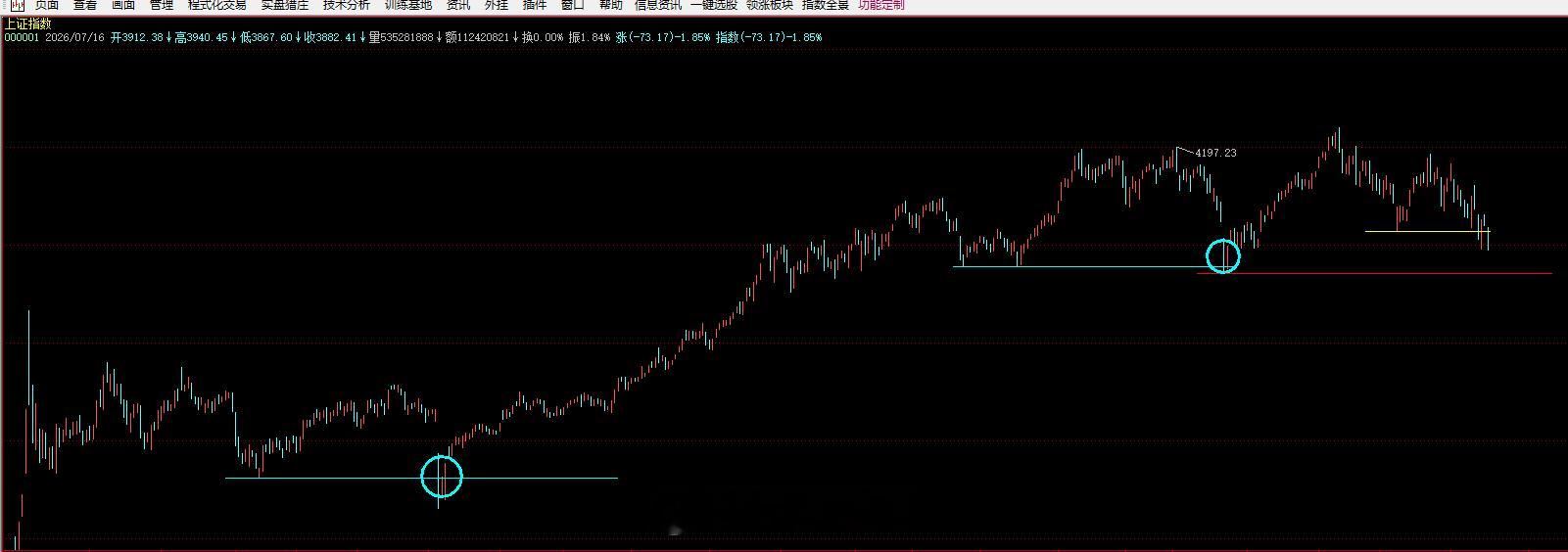Open the 页面 menu
The image size is (1568, 552).
(x=47, y=5)
